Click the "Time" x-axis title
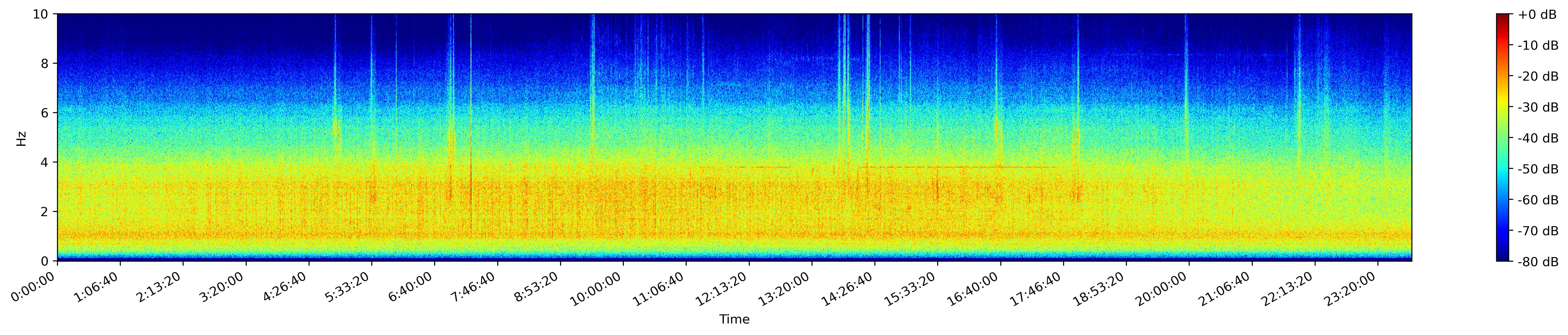The image size is (1568, 335). coord(734,320)
